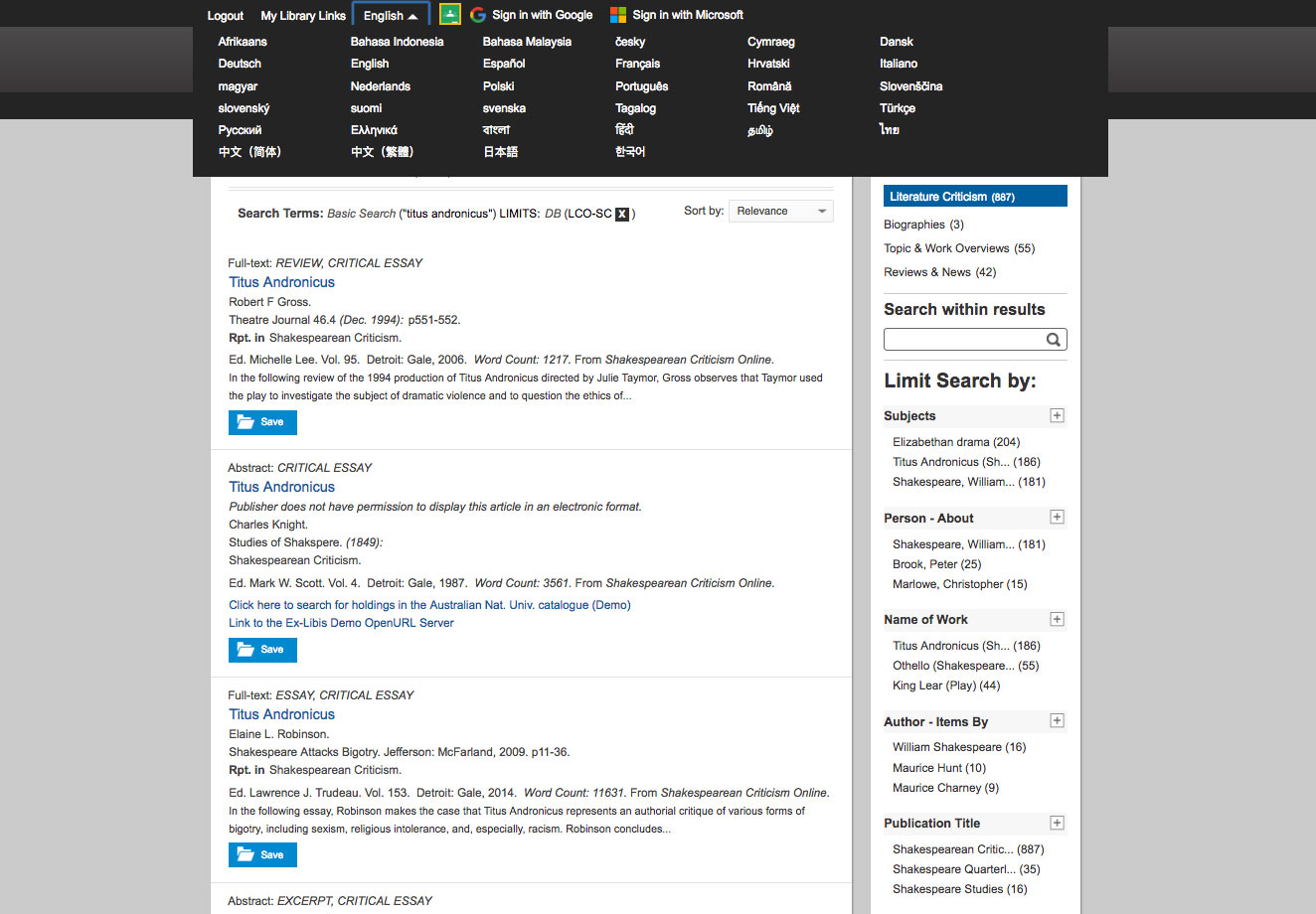Select Bahasa Indonesia language
The height and width of the screenshot is (914, 1316).
point(397,42)
